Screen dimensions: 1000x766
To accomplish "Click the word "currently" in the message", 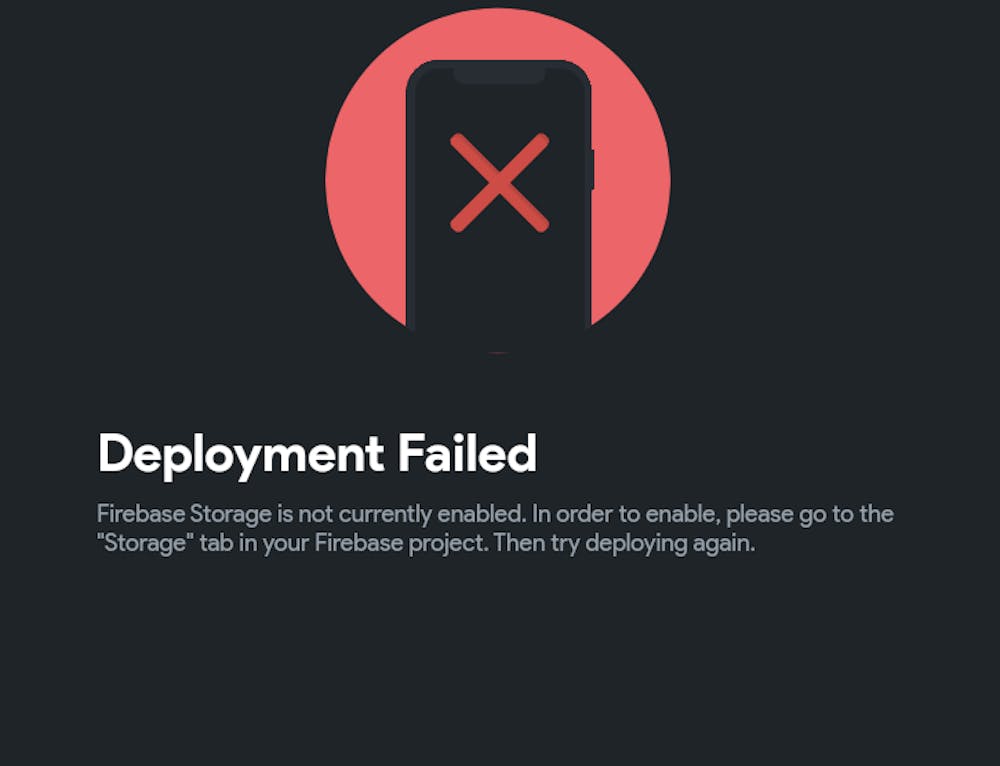I will (x=385, y=514).
